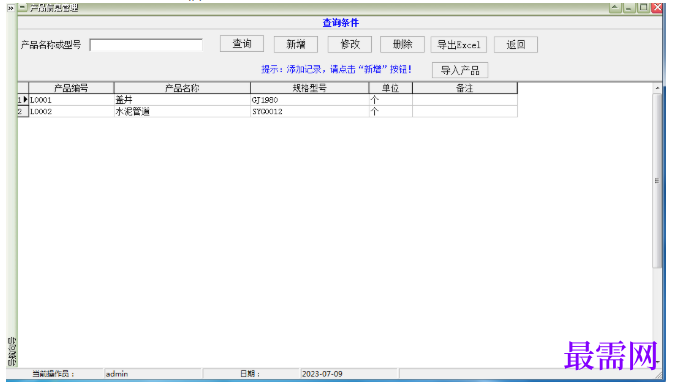Image resolution: width=676 pixels, height=387 pixels.
Task: Click the 新增 add button
Action: pyautogui.click(x=296, y=44)
